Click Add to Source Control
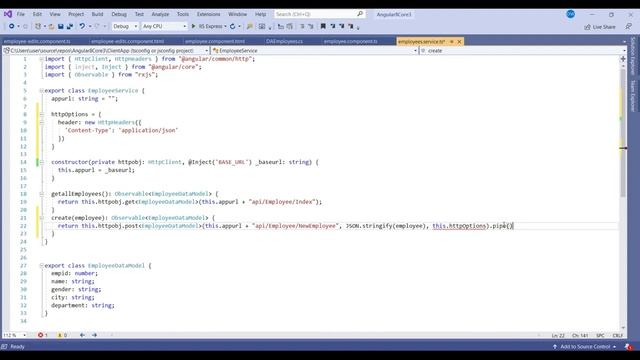This screenshot has width=640, height=360. click(584, 347)
